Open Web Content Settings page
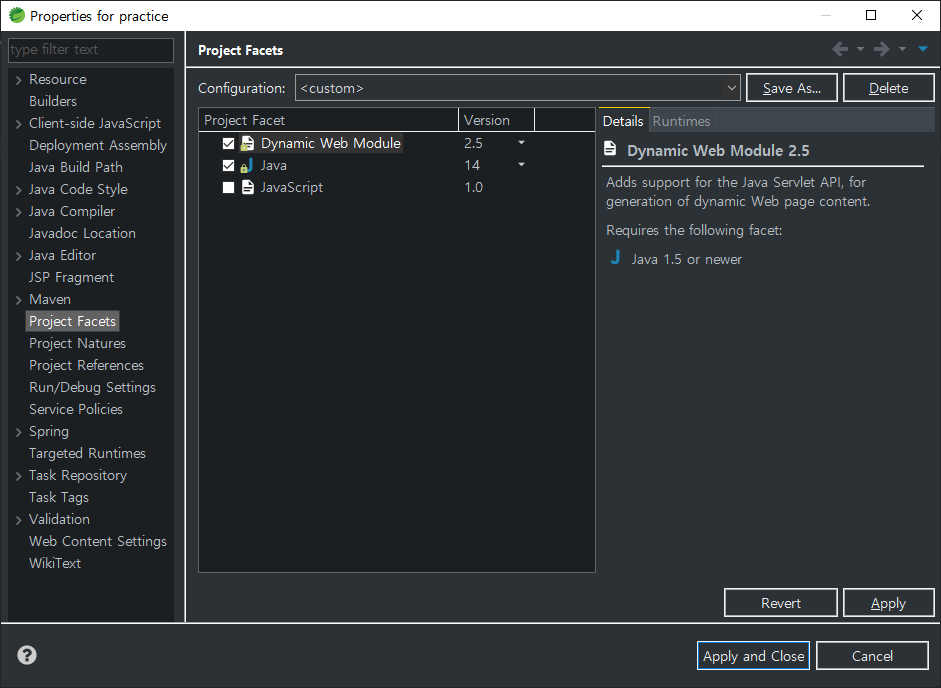This screenshot has width=941, height=688. coord(98,541)
